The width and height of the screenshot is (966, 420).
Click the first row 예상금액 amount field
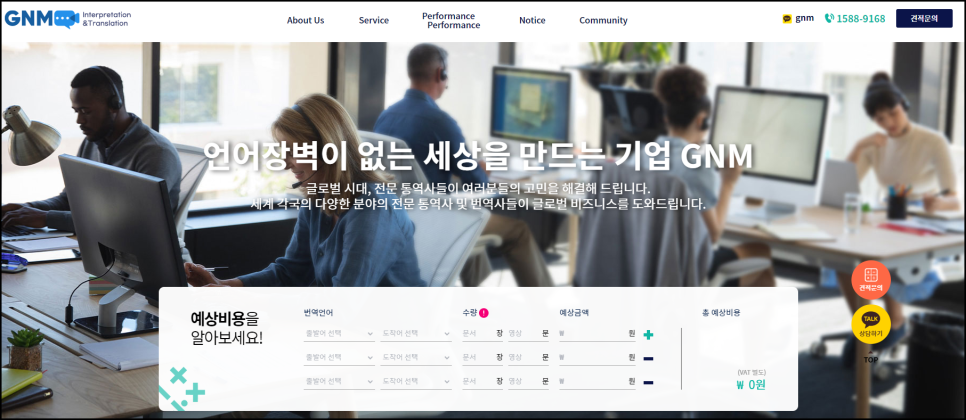597,333
